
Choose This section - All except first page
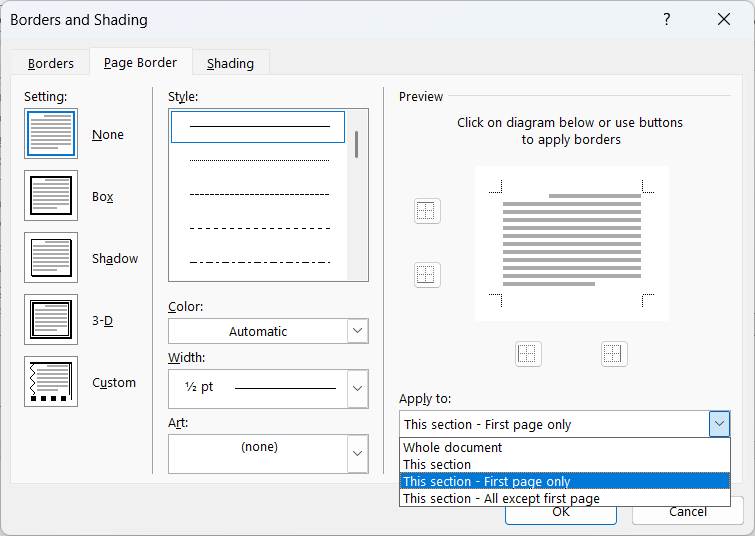565,498
